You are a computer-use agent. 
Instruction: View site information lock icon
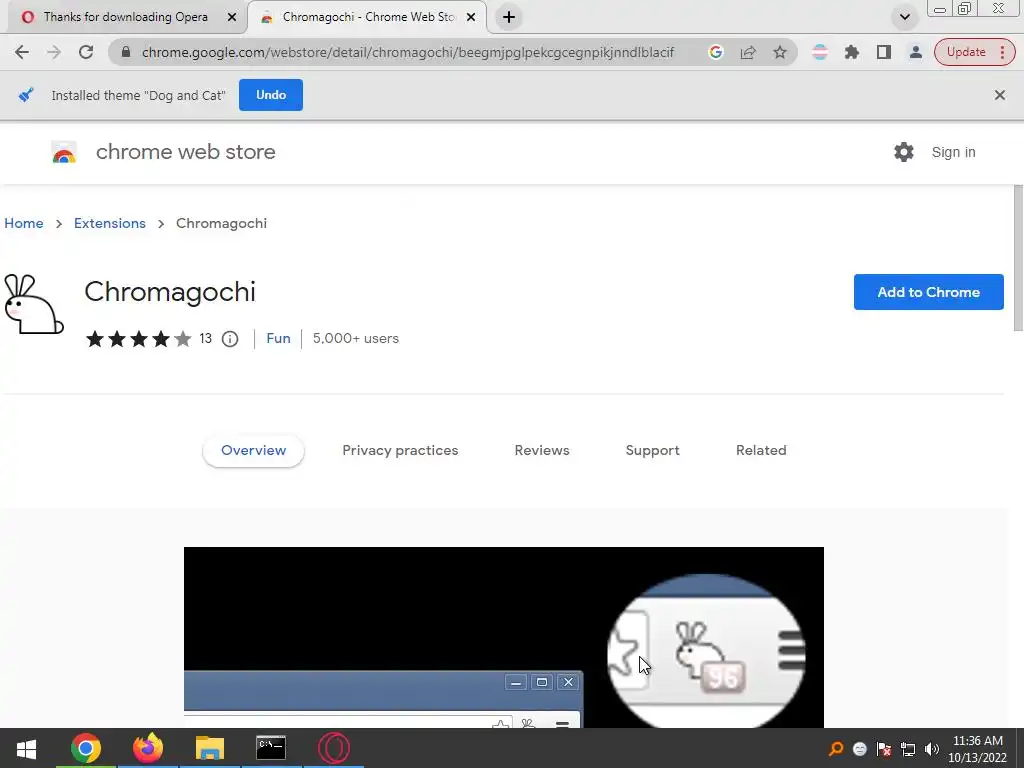tap(126, 52)
